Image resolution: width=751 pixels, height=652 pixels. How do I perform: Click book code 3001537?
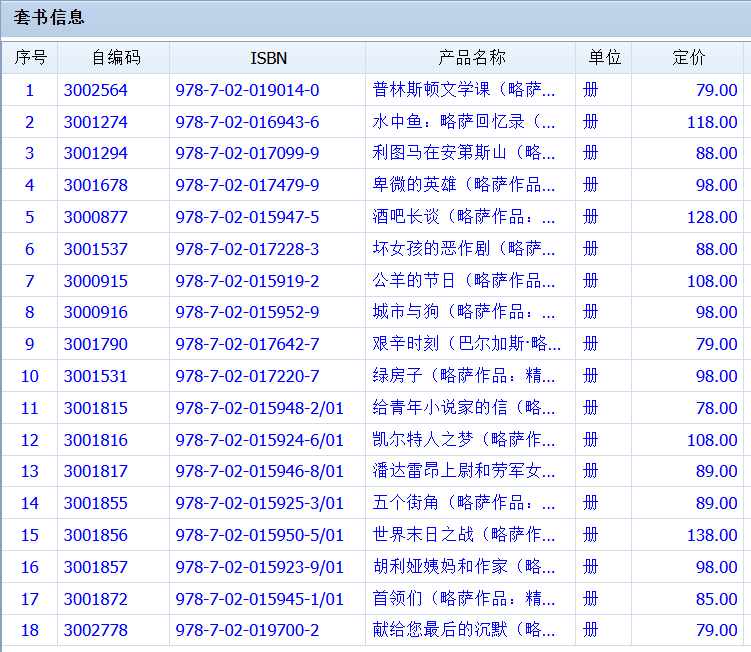pos(96,249)
